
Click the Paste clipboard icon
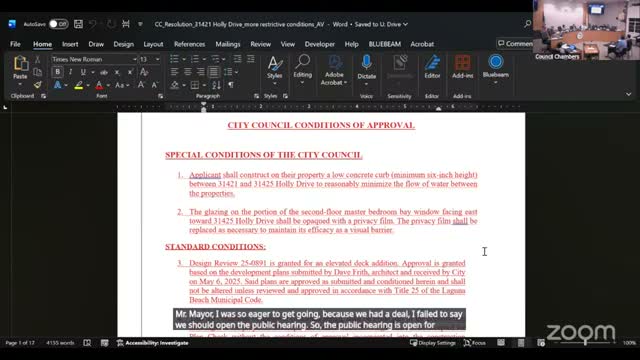[20, 64]
